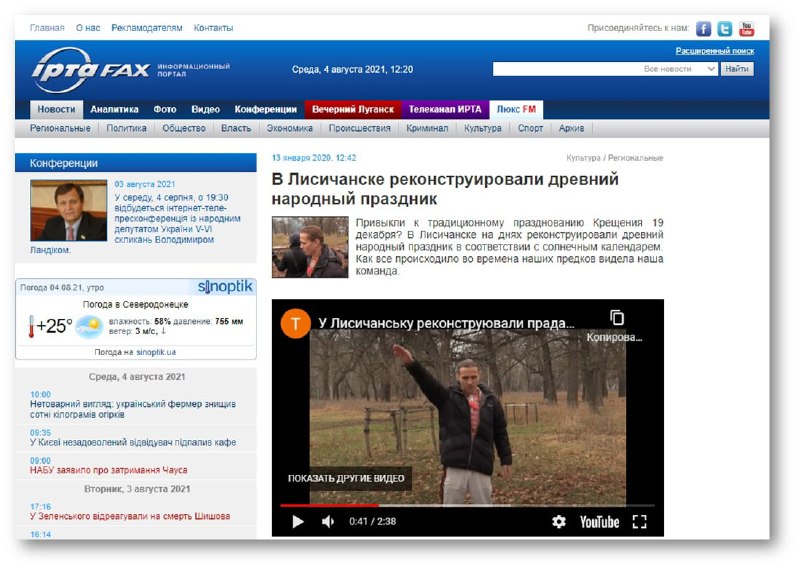Click the orange channel avatar T
This screenshot has height=570, width=800.
click(295, 324)
